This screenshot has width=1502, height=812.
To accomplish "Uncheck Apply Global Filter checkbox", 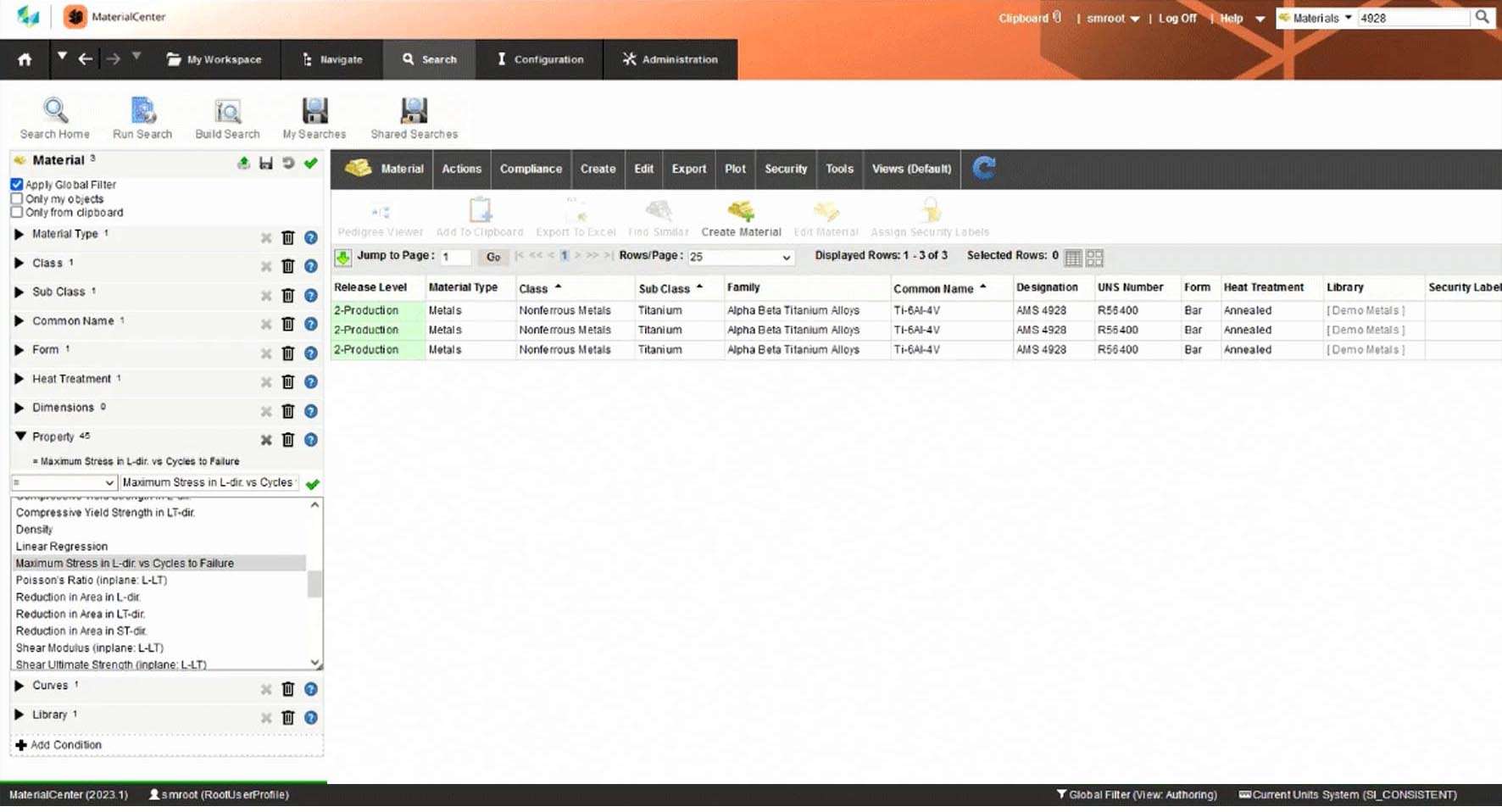I will click(x=17, y=185).
